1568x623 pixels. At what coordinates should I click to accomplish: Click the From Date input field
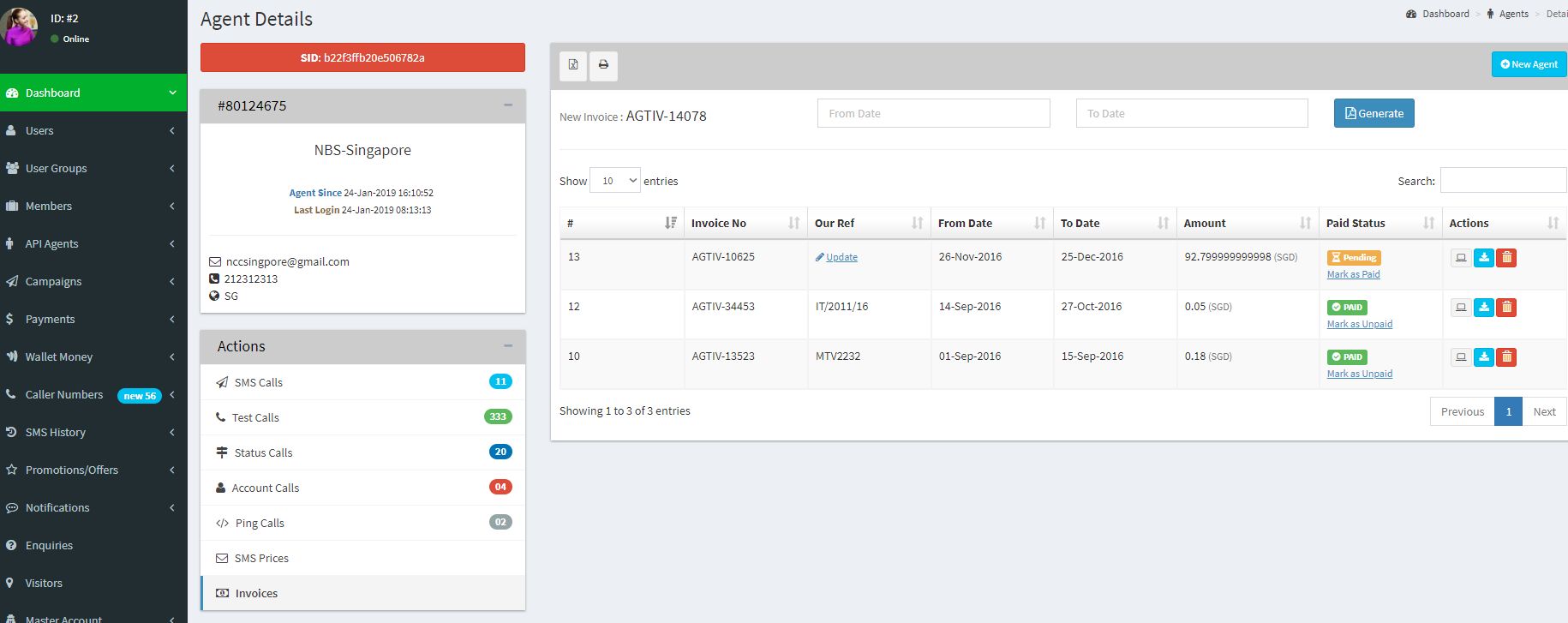[934, 113]
